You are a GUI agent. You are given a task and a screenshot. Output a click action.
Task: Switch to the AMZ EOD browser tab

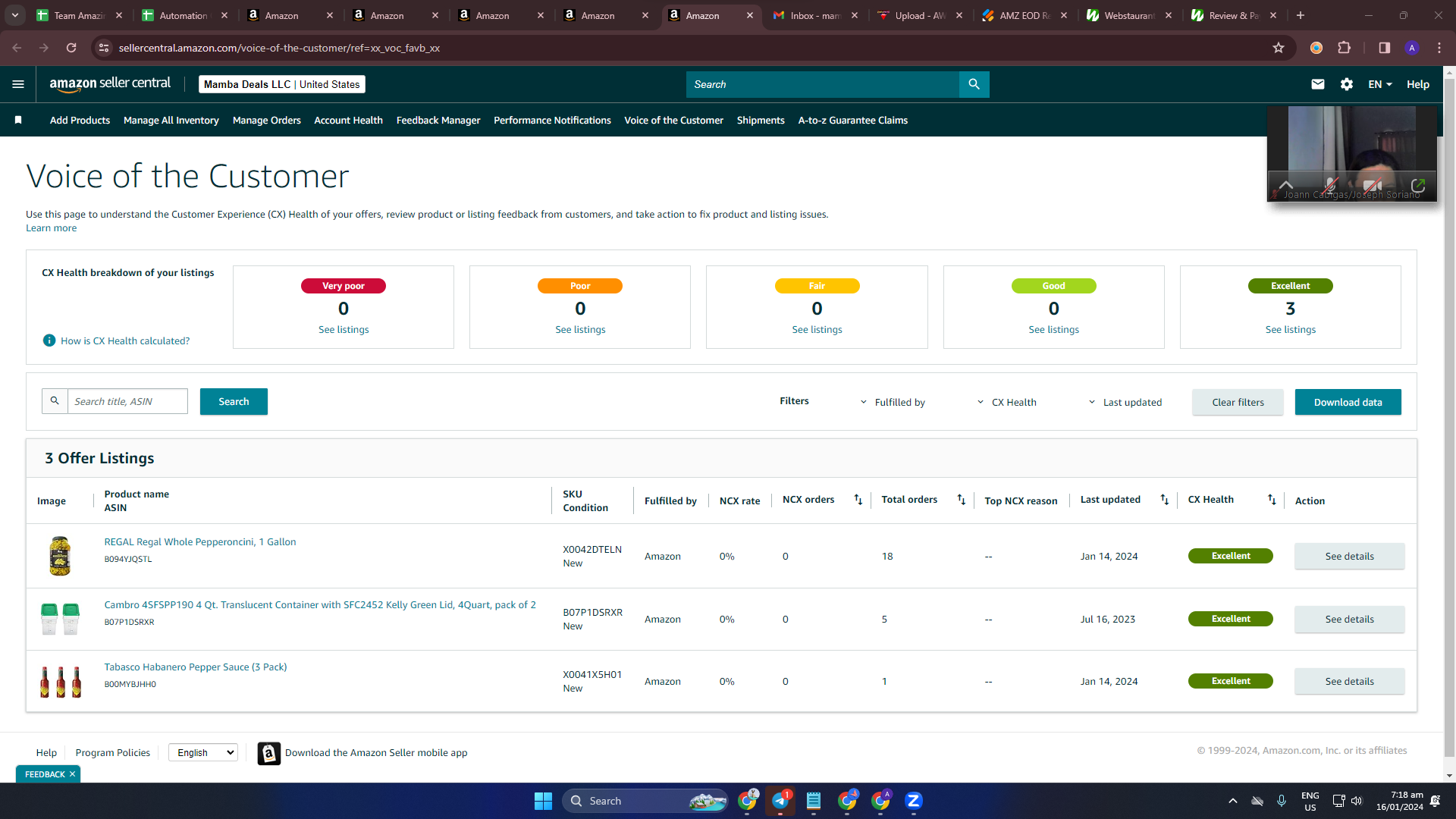point(1025,15)
